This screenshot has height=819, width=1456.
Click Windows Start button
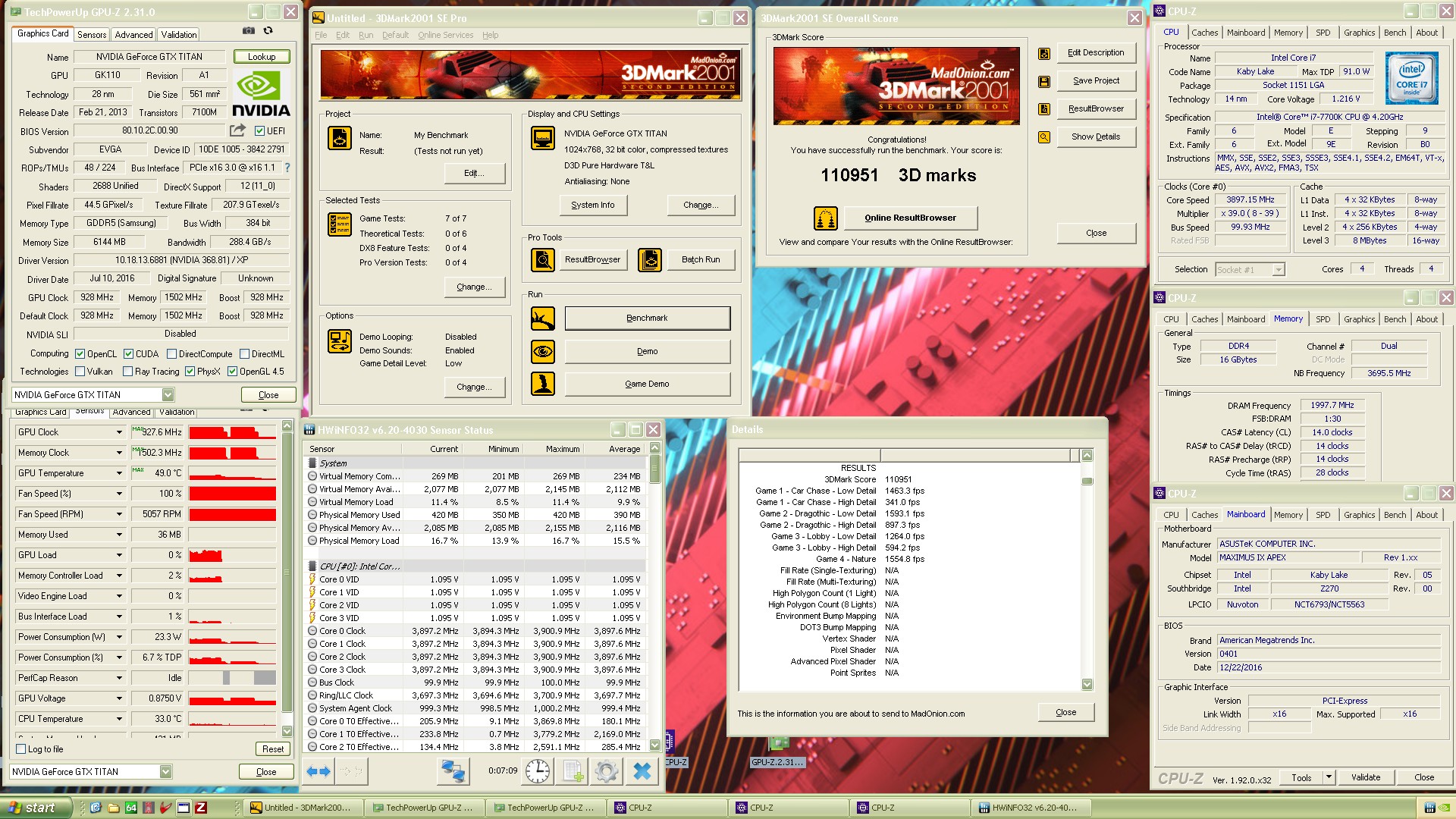[36, 808]
